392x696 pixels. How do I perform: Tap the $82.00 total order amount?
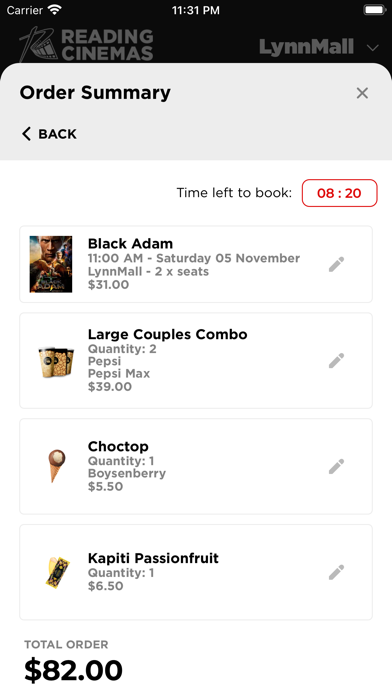(x=73, y=670)
